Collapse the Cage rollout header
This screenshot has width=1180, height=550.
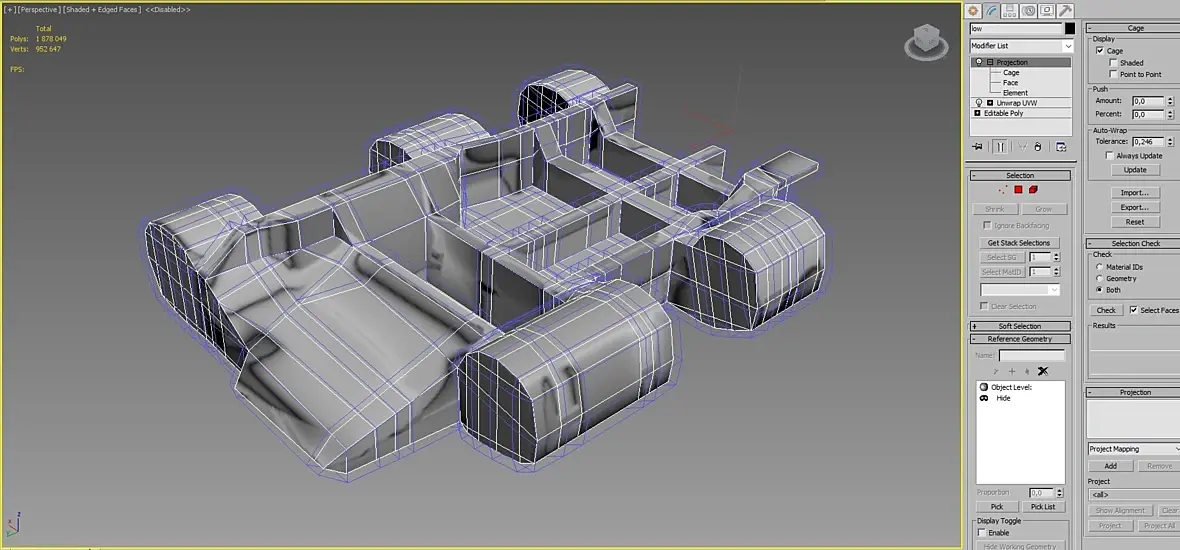point(1133,28)
